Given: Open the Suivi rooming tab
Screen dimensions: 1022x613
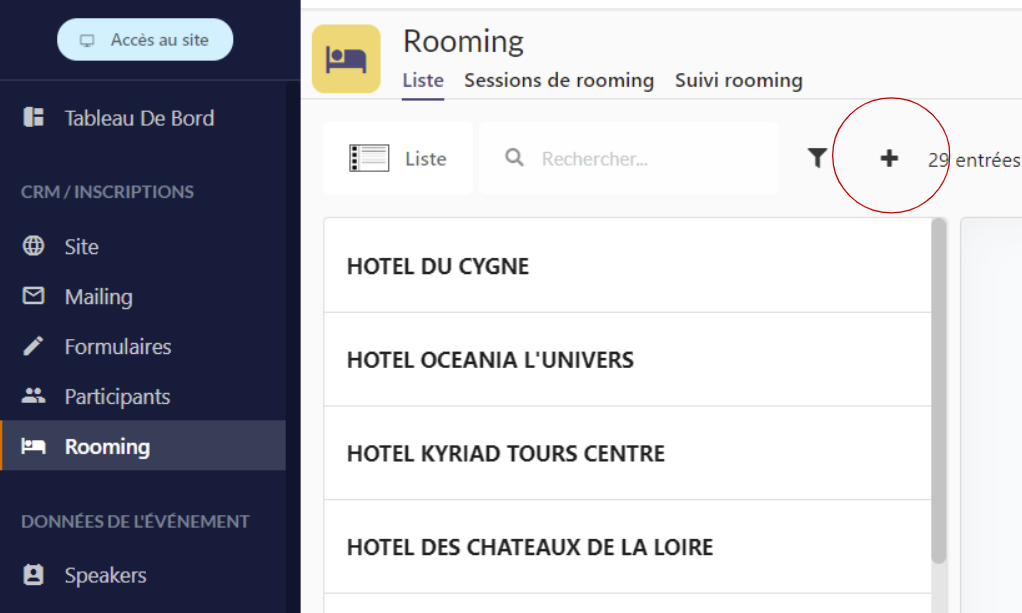Looking at the screenshot, I should (x=739, y=80).
